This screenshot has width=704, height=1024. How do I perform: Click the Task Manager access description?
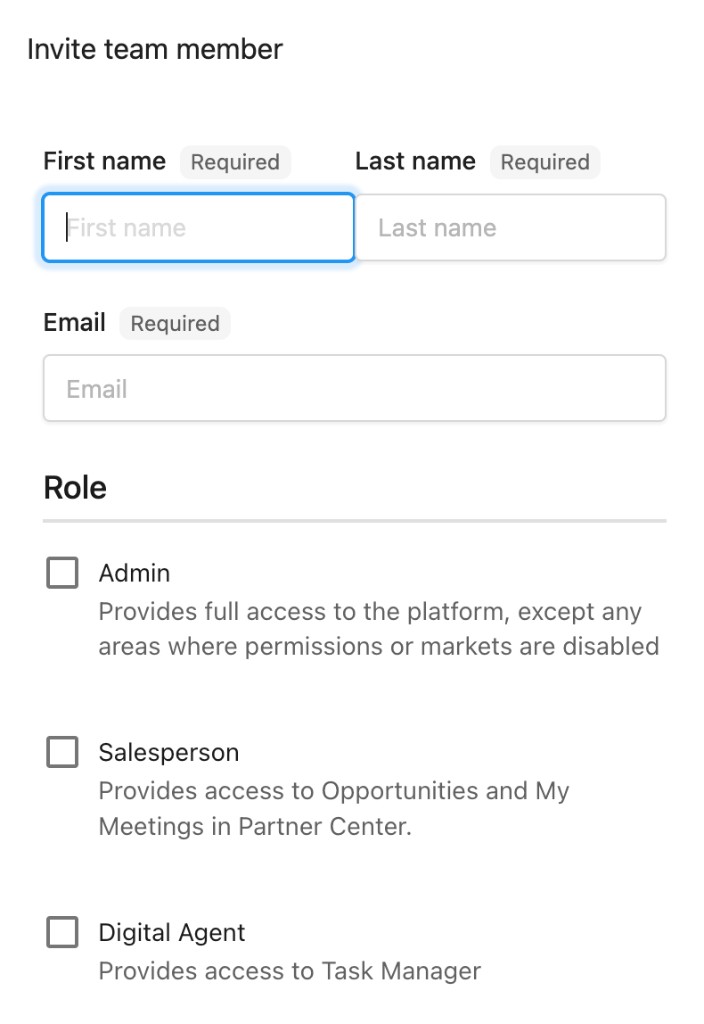[x=289, y=971]
